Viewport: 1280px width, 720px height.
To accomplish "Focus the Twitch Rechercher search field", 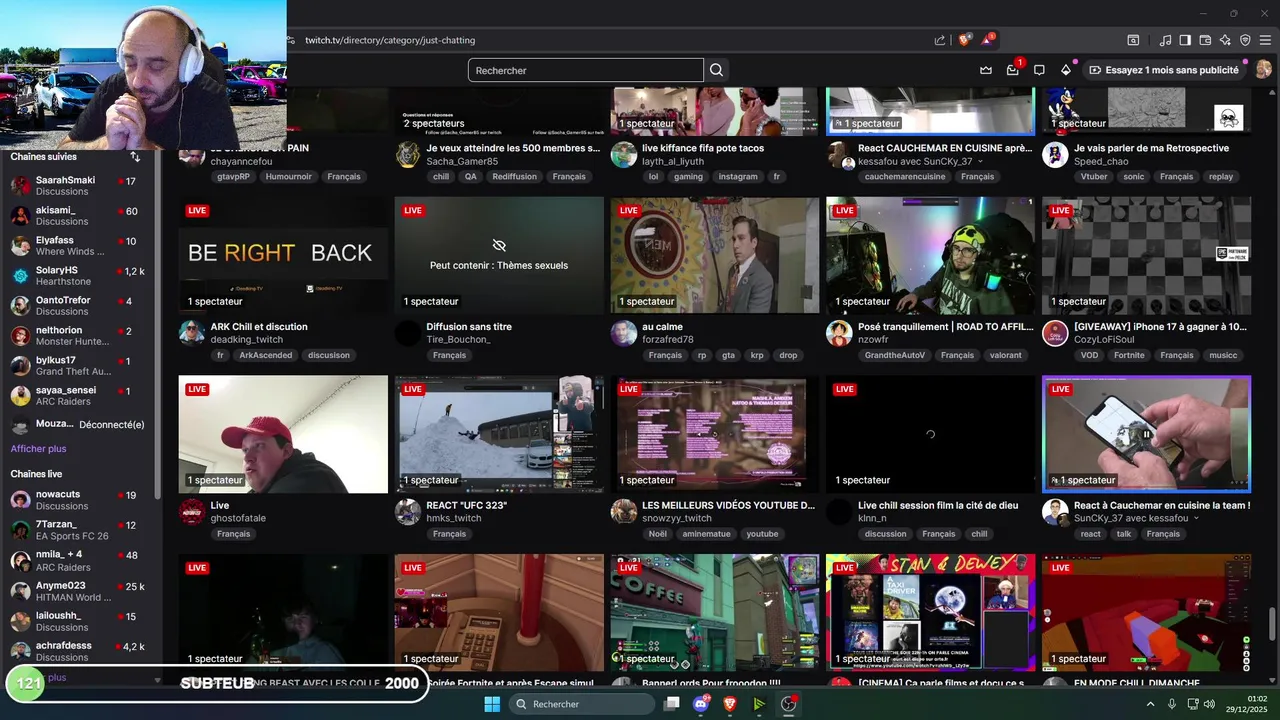I will (x=585, y=70).
